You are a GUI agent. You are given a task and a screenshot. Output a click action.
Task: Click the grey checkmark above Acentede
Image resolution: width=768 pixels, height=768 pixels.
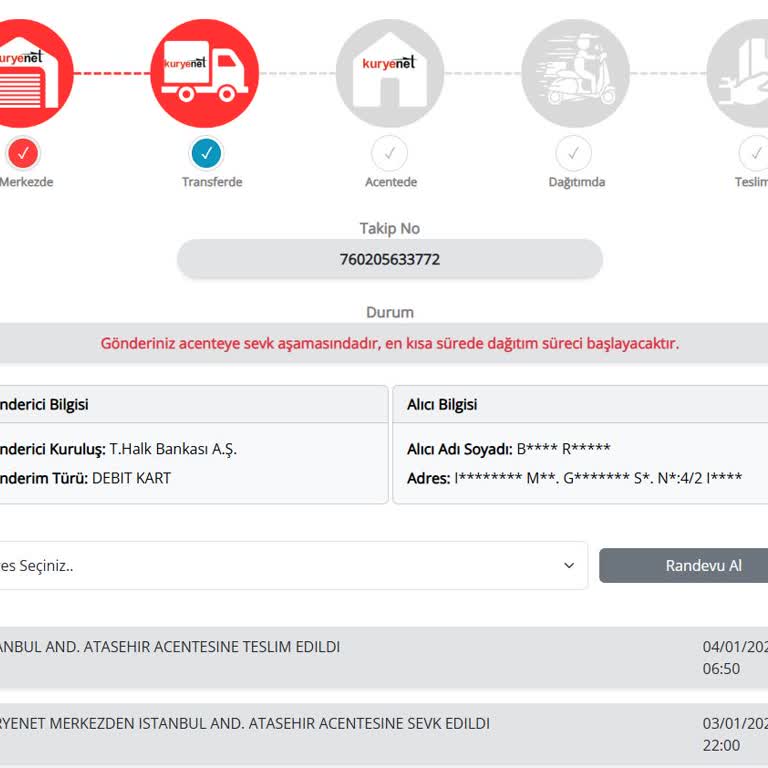(x=389, y=153)
